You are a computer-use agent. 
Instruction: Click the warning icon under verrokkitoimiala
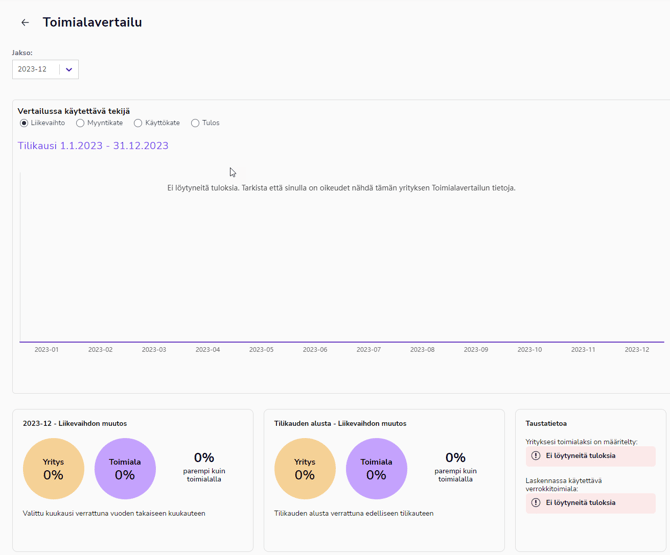(536, 503)
